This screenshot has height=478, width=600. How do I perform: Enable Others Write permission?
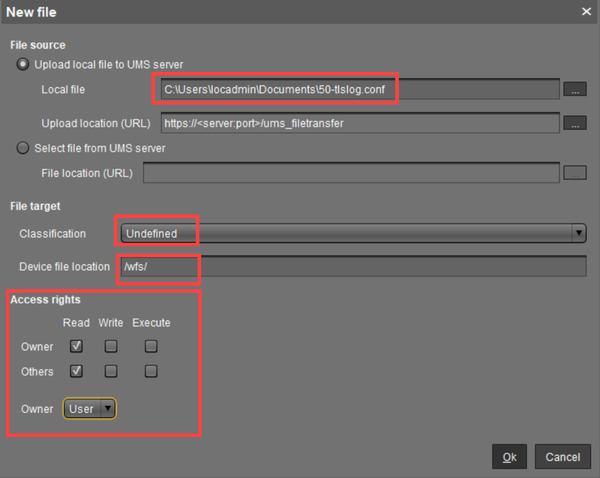(x=111, y=371)
